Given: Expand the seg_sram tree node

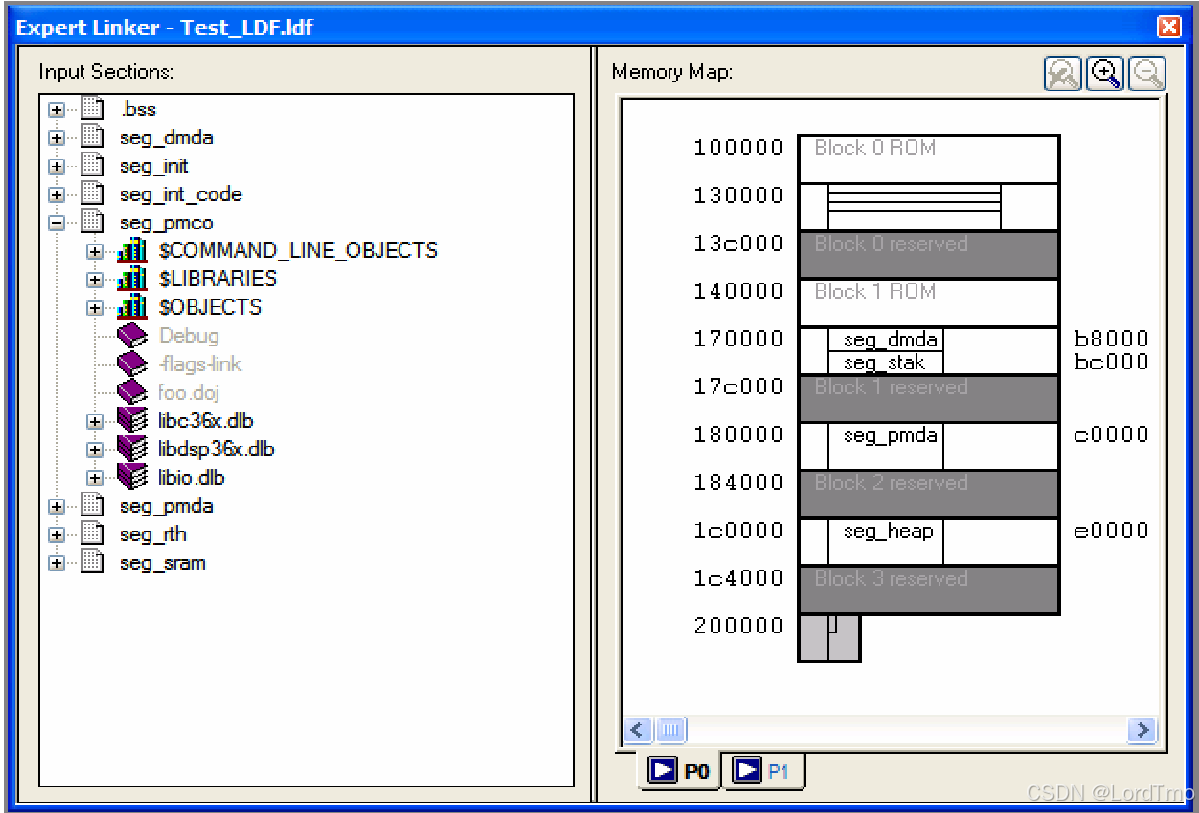Looking at the screenshot, I should [x=56, y=563].
